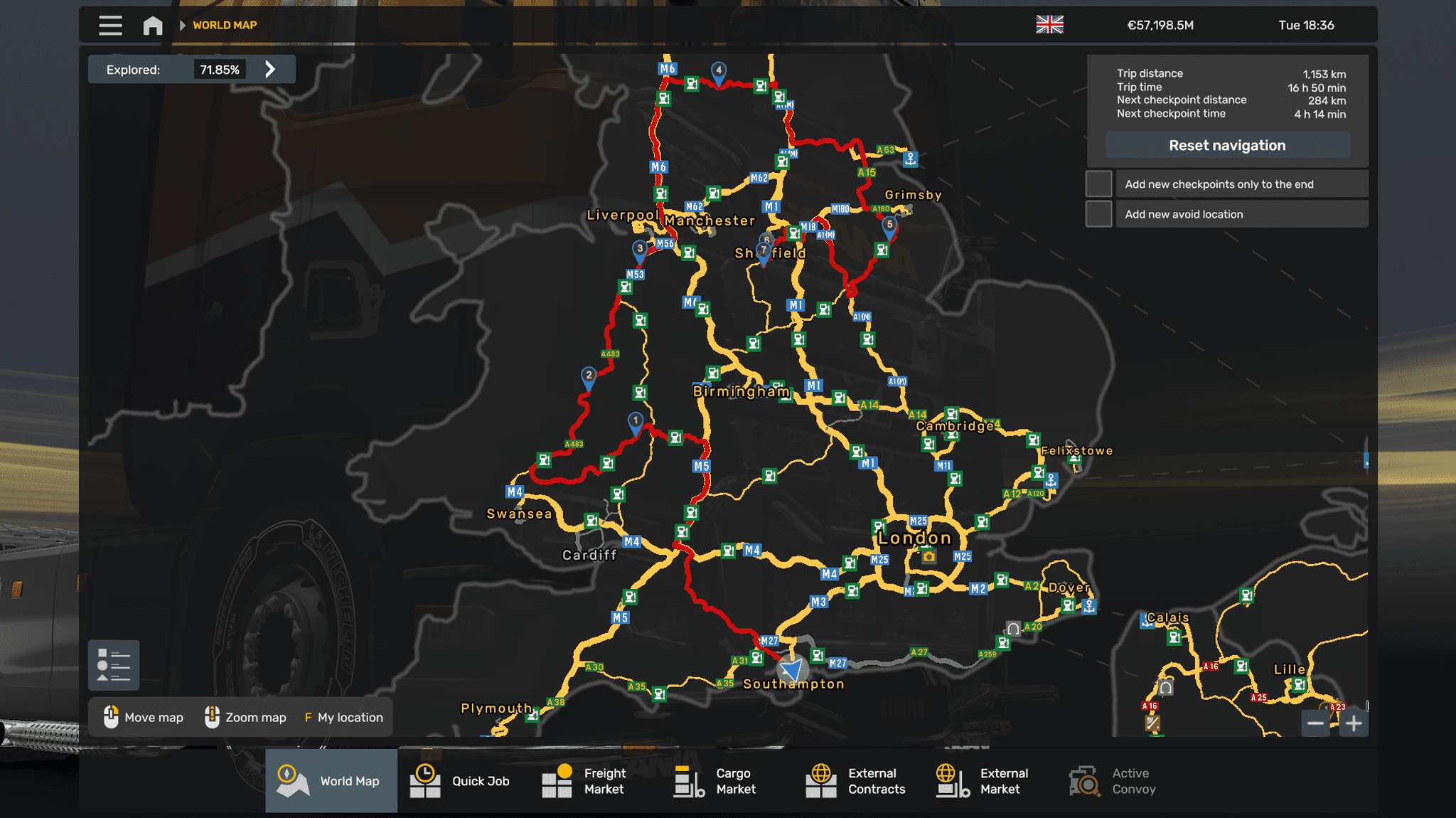Zoom out map with minus button
Image resolution: width=1456 pixels, height=818 pixels.
(1315, 723)
